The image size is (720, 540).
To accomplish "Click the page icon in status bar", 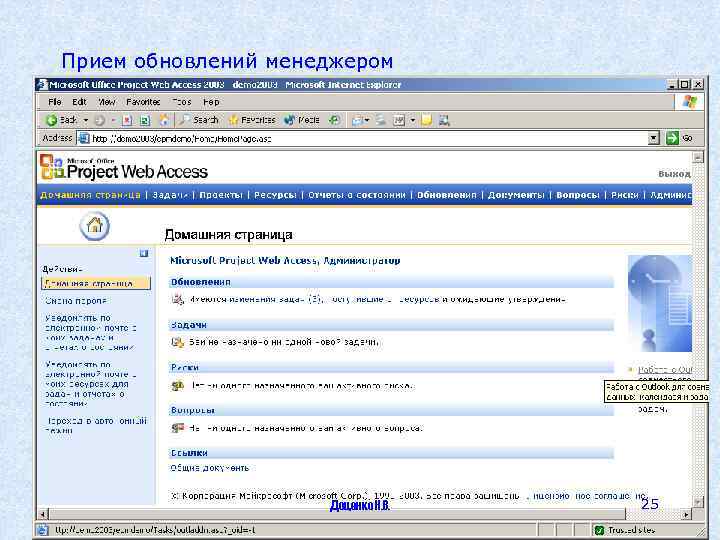I will coord(43,530).
